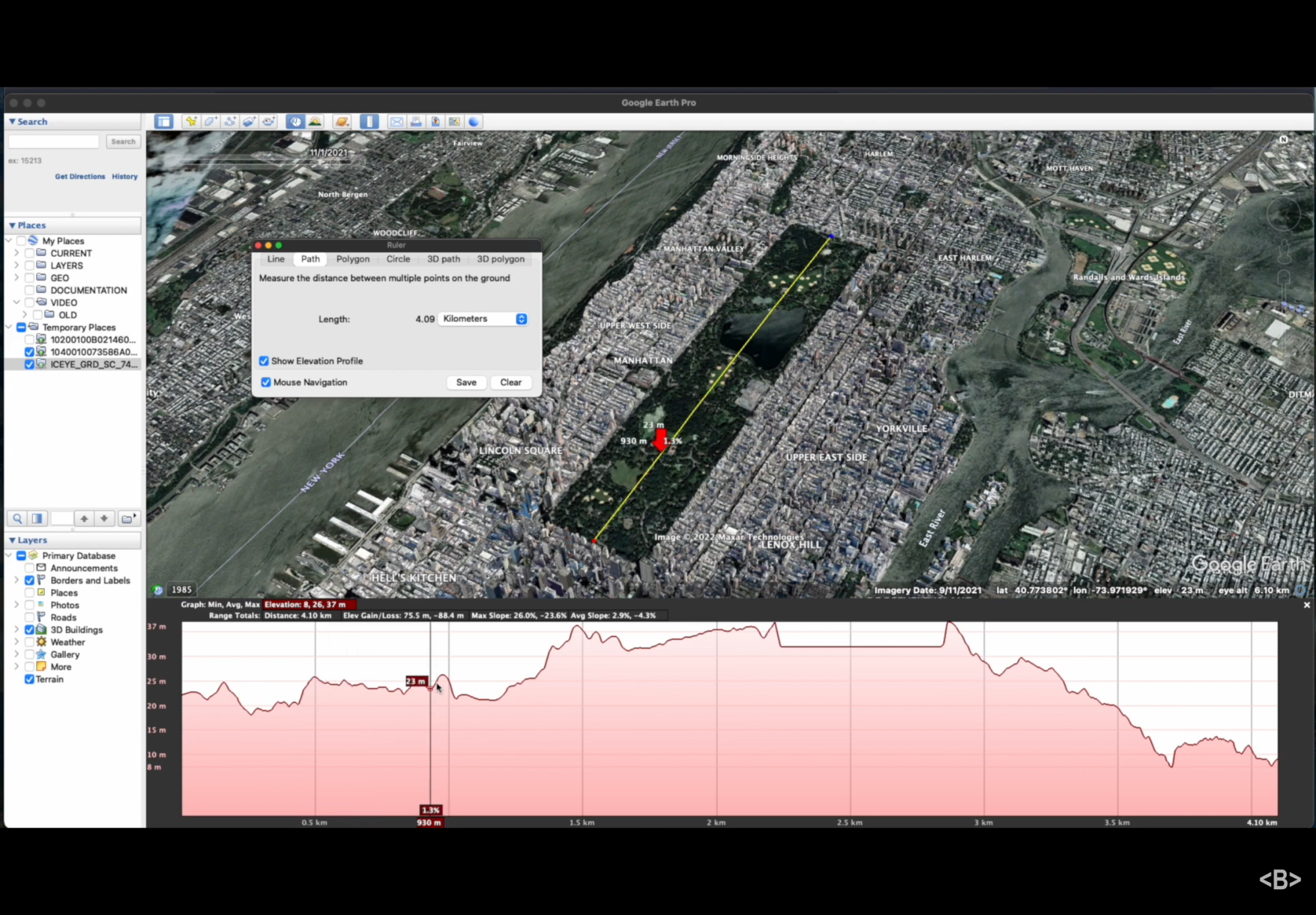Close the elevation profile with the X
This screenshot has width=1316, height=915.
(x=1307, y=605)
